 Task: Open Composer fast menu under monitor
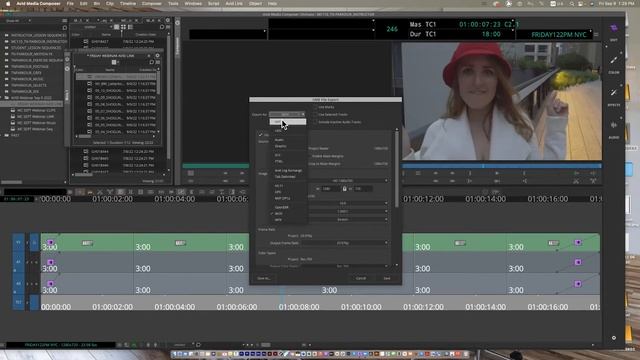(418, 173)
